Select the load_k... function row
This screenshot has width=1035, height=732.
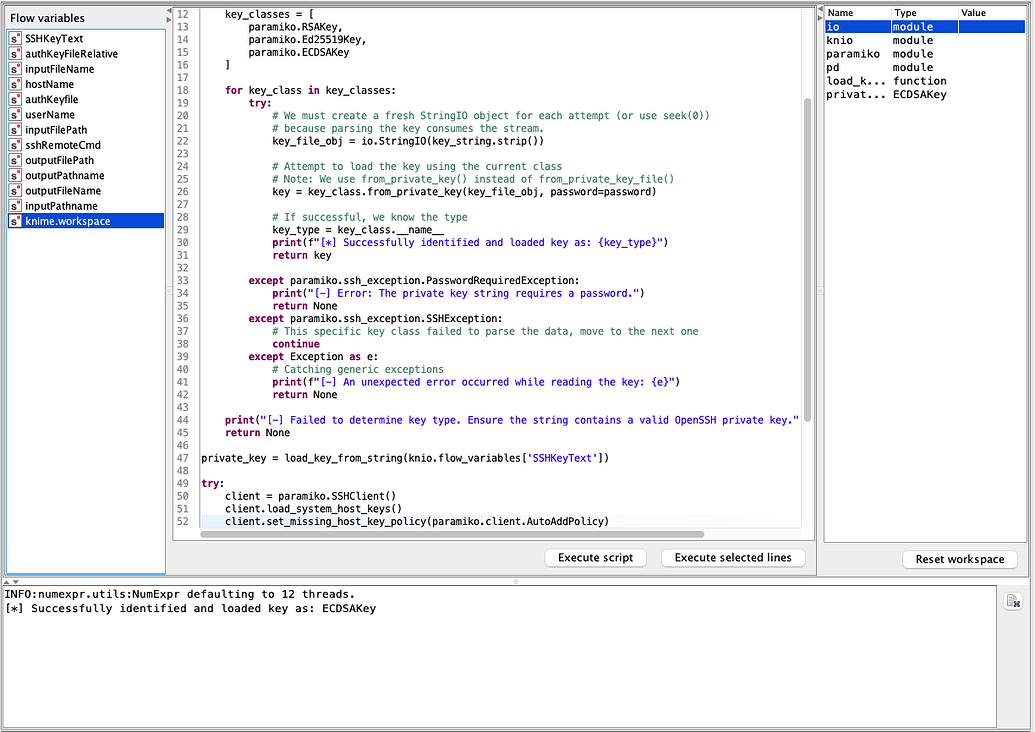coord(925,81)
